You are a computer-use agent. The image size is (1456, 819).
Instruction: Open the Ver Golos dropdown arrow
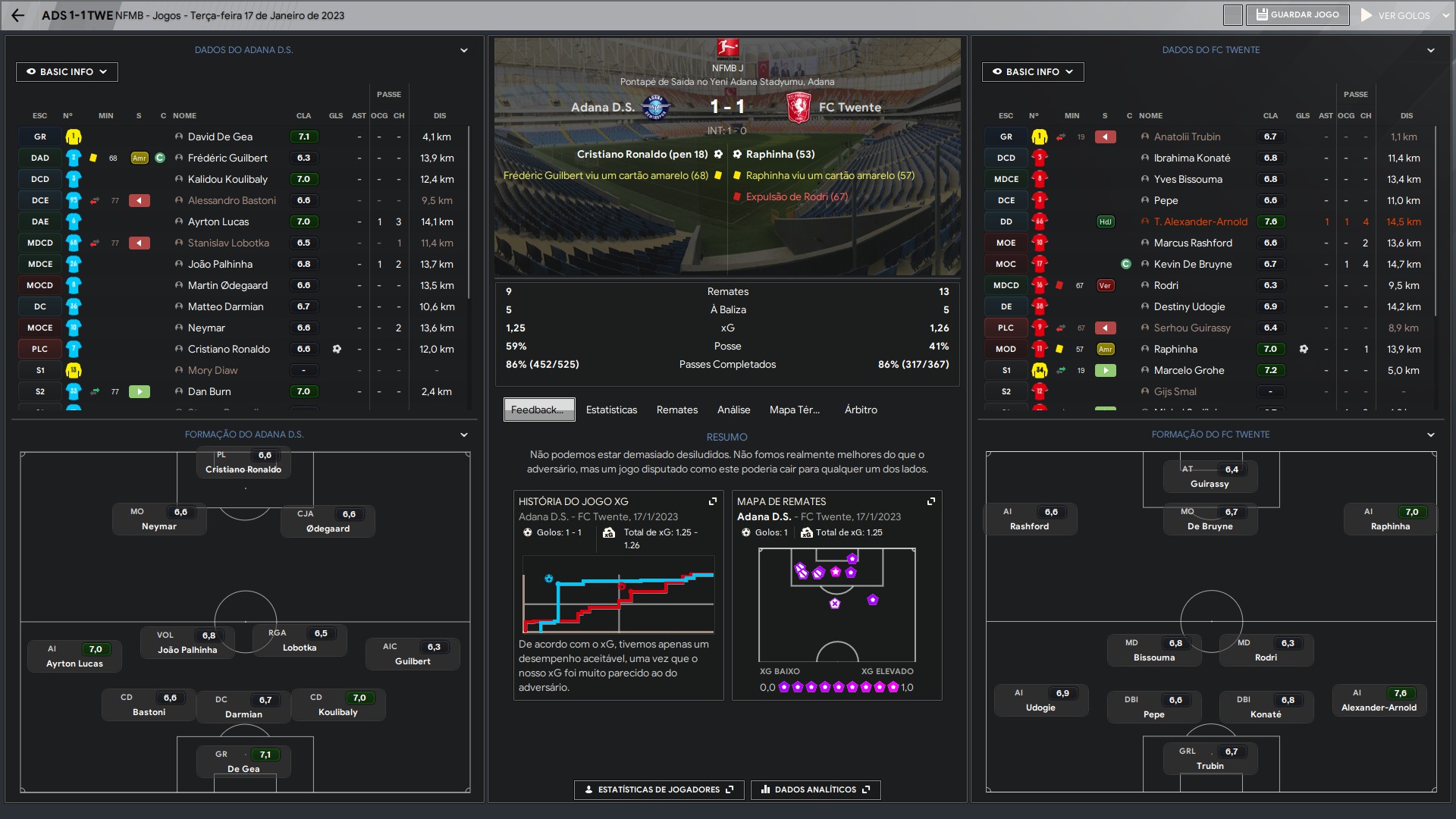click(x=1446, y=15)
